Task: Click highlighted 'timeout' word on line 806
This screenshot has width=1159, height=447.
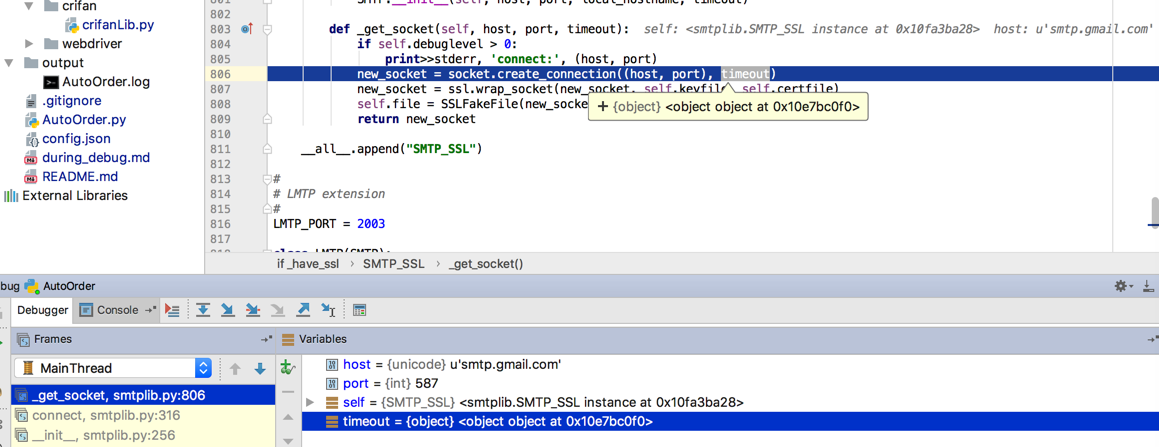Action: click(746, 74)
